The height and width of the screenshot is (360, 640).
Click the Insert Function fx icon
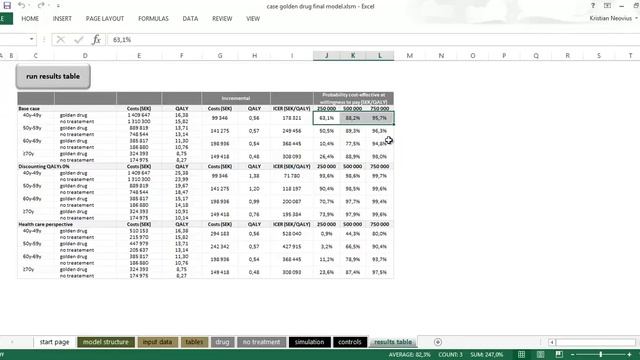coord(96,40)
